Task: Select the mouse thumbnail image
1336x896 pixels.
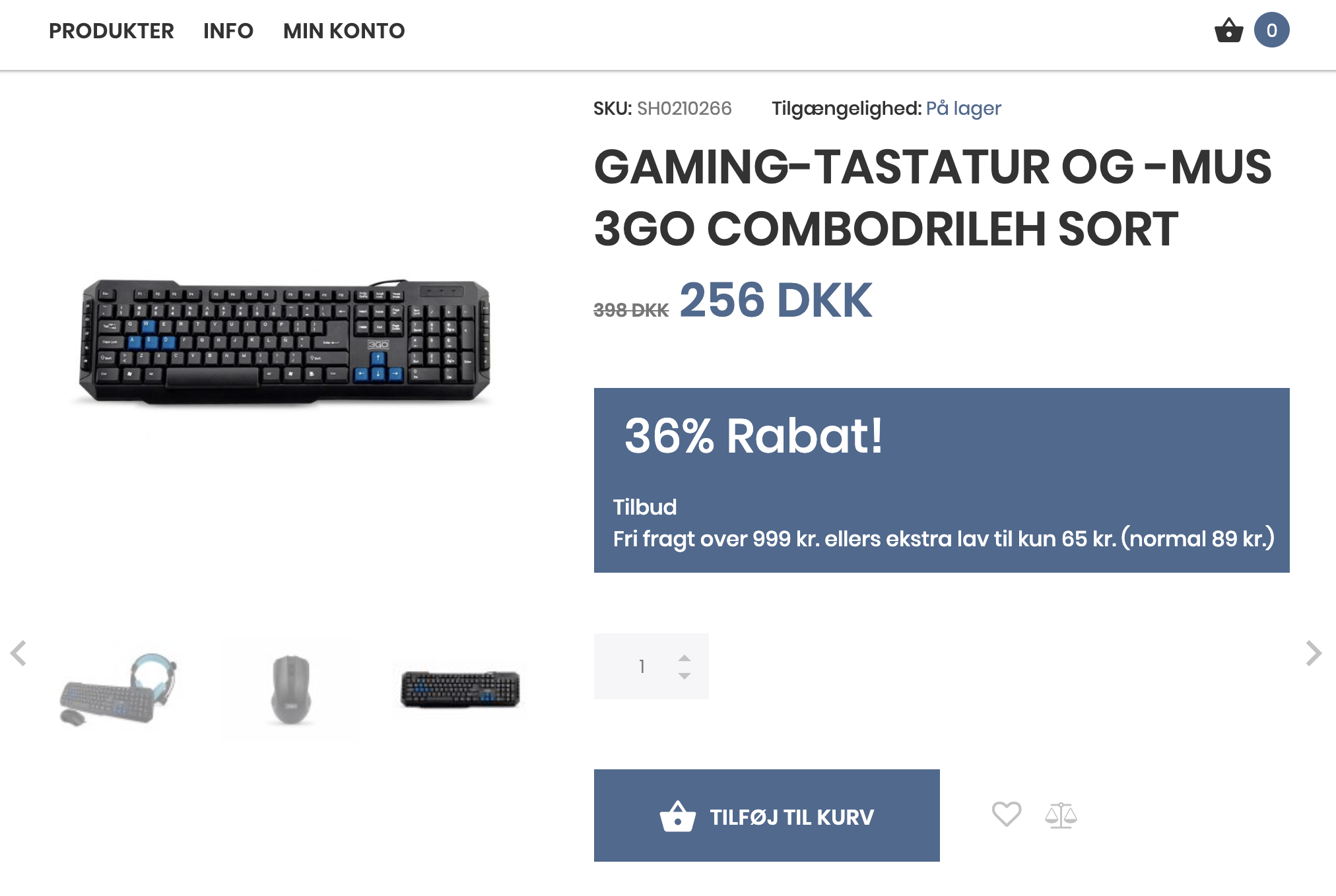Action: (290, 690)
